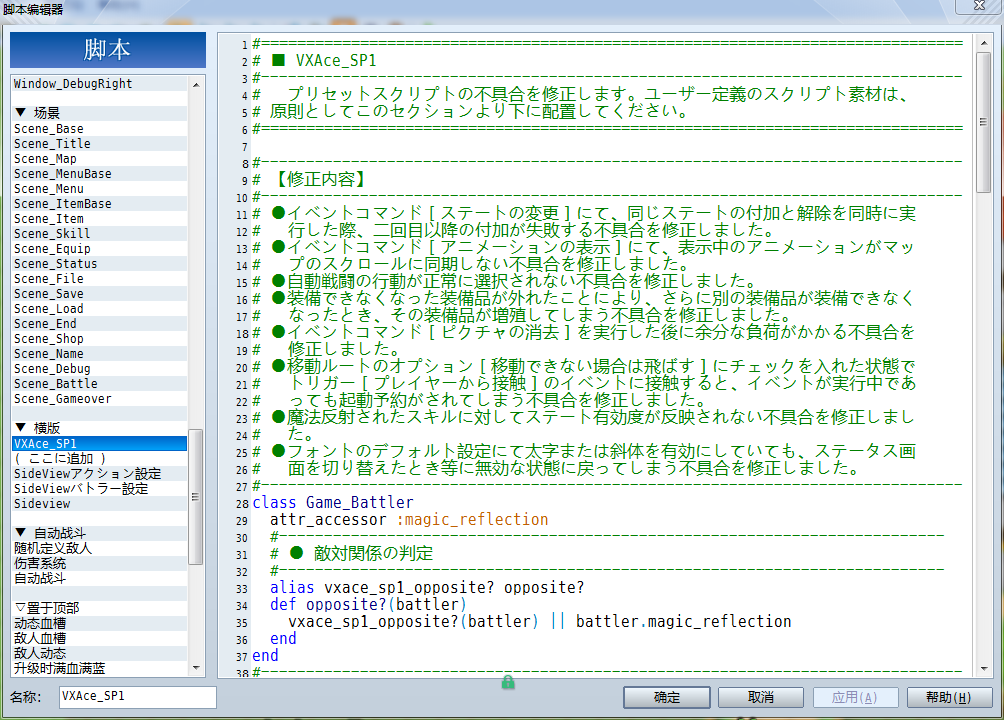1004x720 pixels.
Task: Click the script list scroll-down arrow
Action: tap(196, 668)
